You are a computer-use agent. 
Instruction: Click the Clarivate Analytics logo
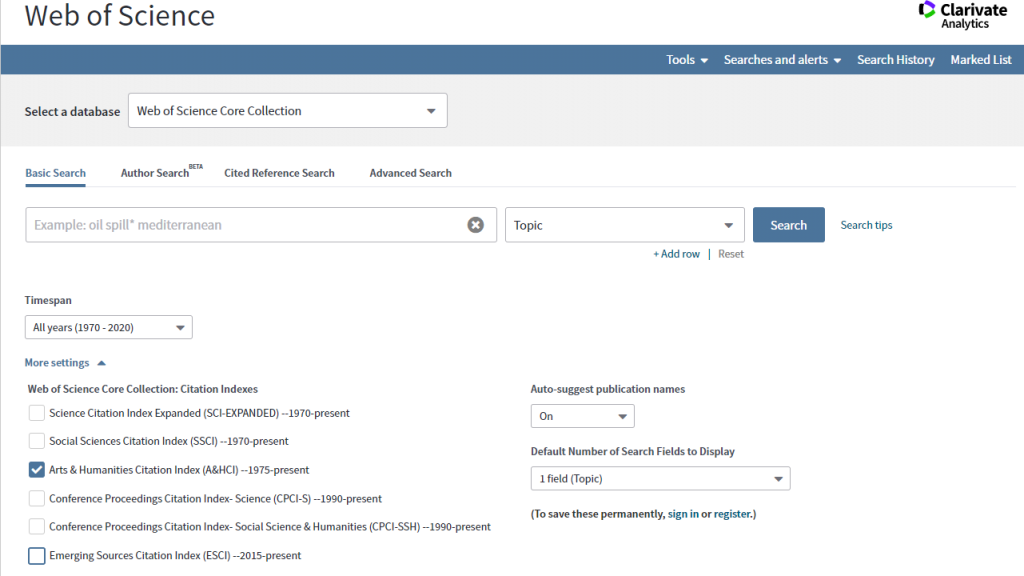pyautogui.click(x=963, y=16)
